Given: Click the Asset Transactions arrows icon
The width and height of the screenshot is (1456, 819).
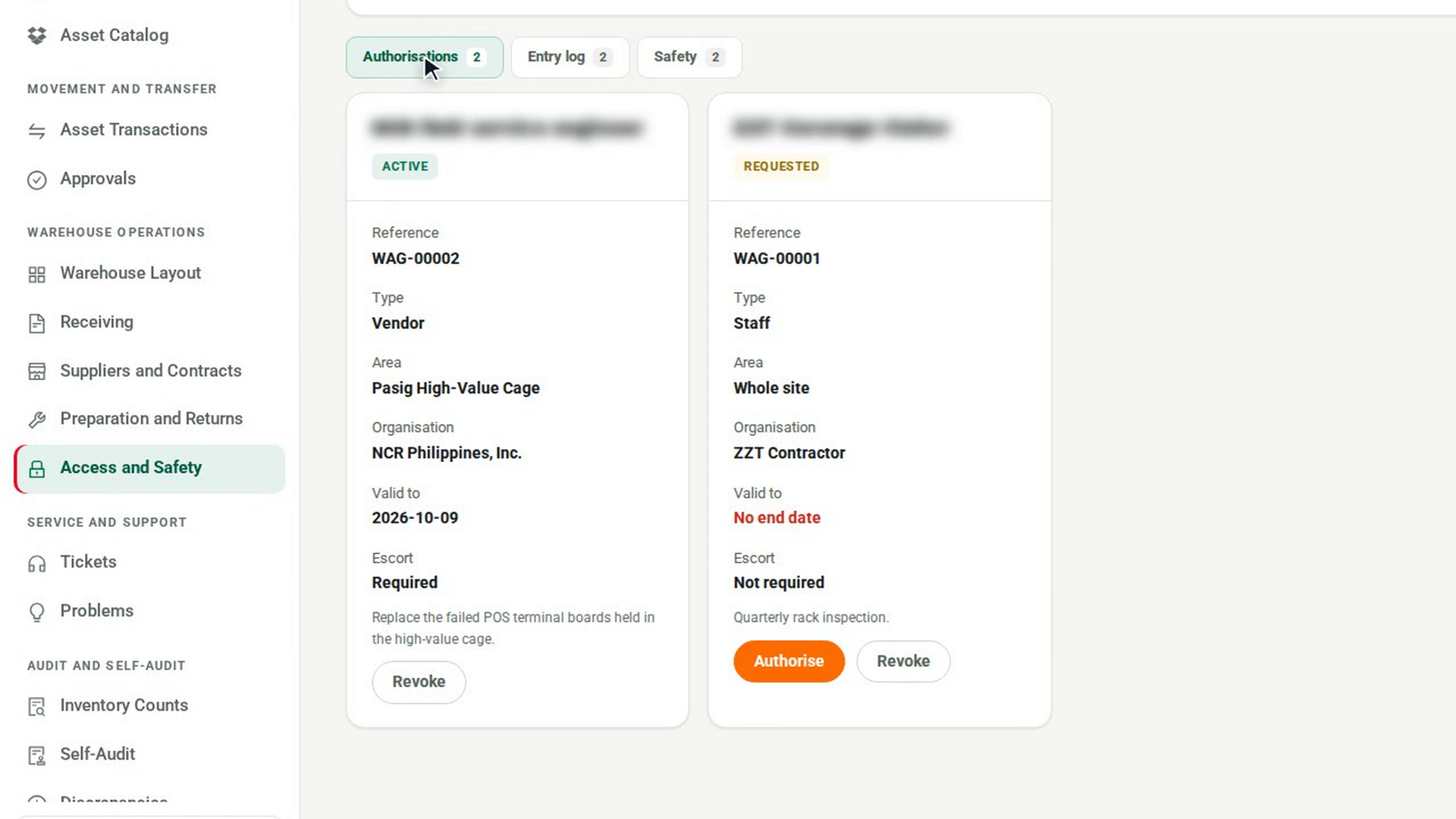Looking at the screenshot, I should tap(36, 131).
